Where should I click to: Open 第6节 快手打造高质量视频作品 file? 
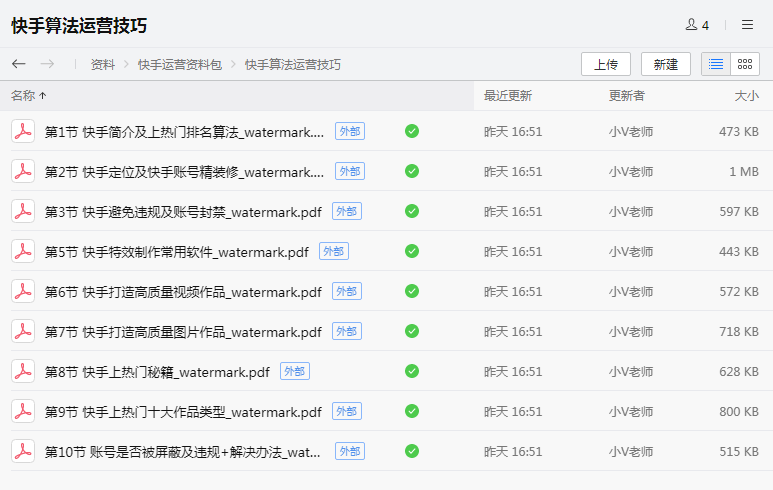[183, 292]
